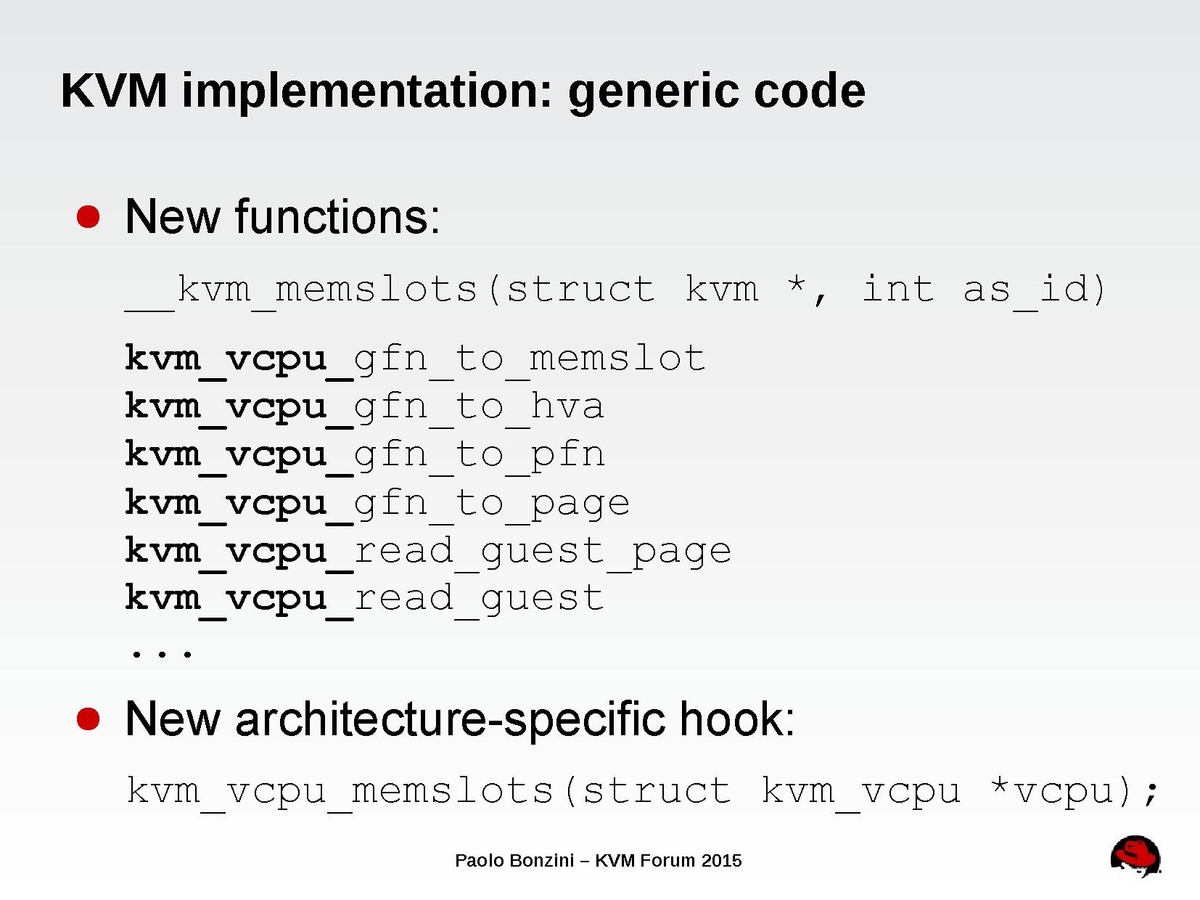1200x900 pixels.
Task: Select the kvm_vcpu_gfn_to_memslot line
Action: tap(415, 358)
